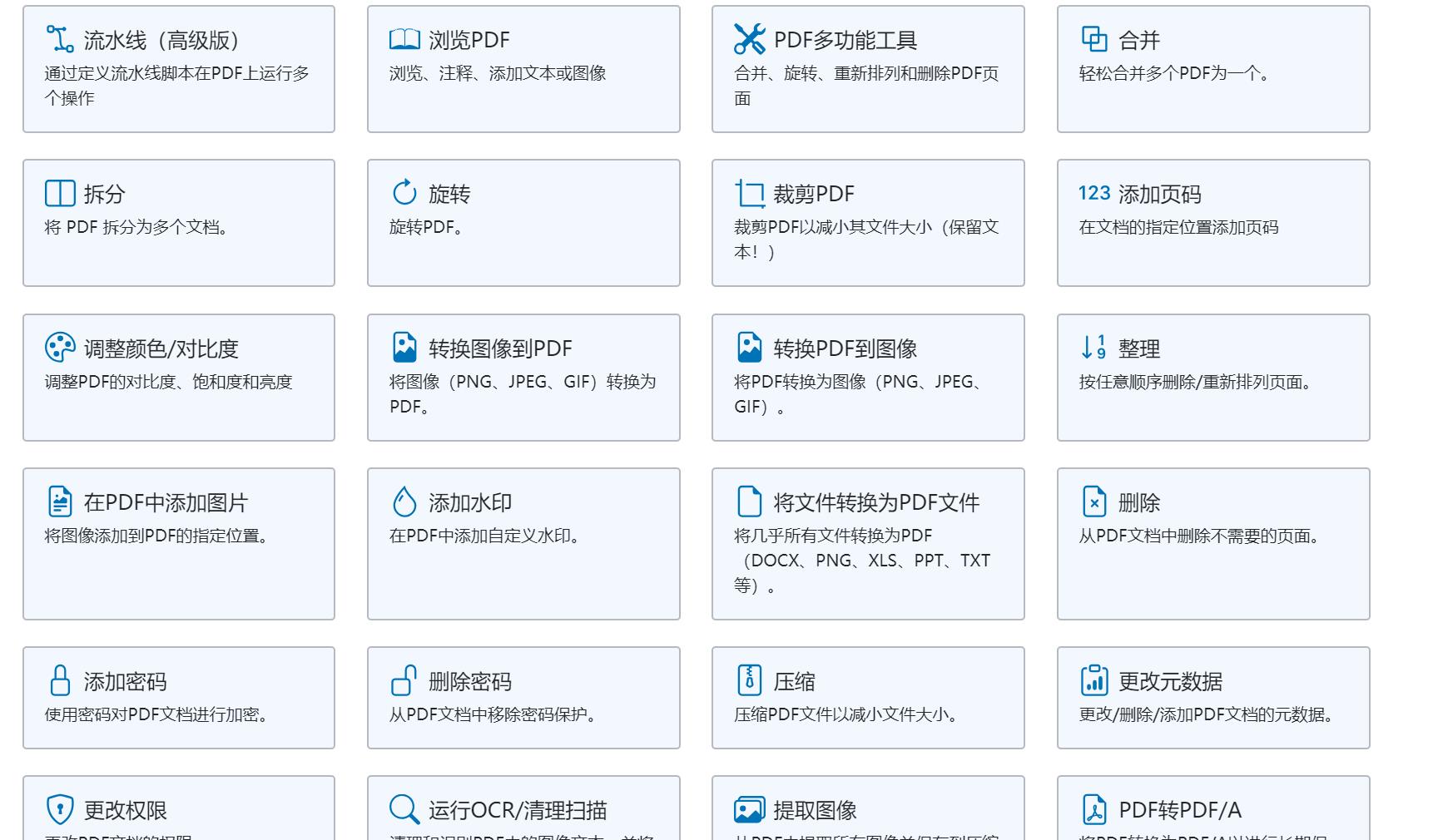Click the PDF file icon for PDF转PDF/A

point(1094,809)
